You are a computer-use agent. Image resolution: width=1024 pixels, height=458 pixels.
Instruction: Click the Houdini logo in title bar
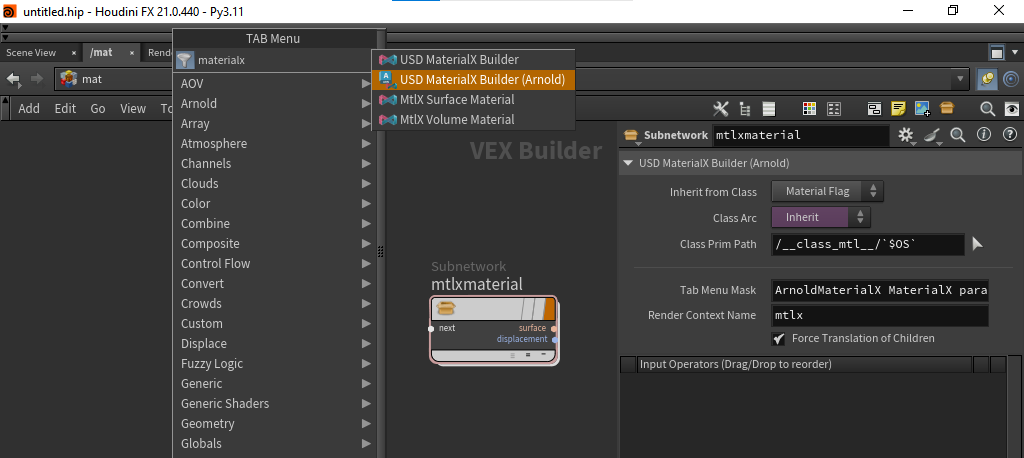pos(9,10)
